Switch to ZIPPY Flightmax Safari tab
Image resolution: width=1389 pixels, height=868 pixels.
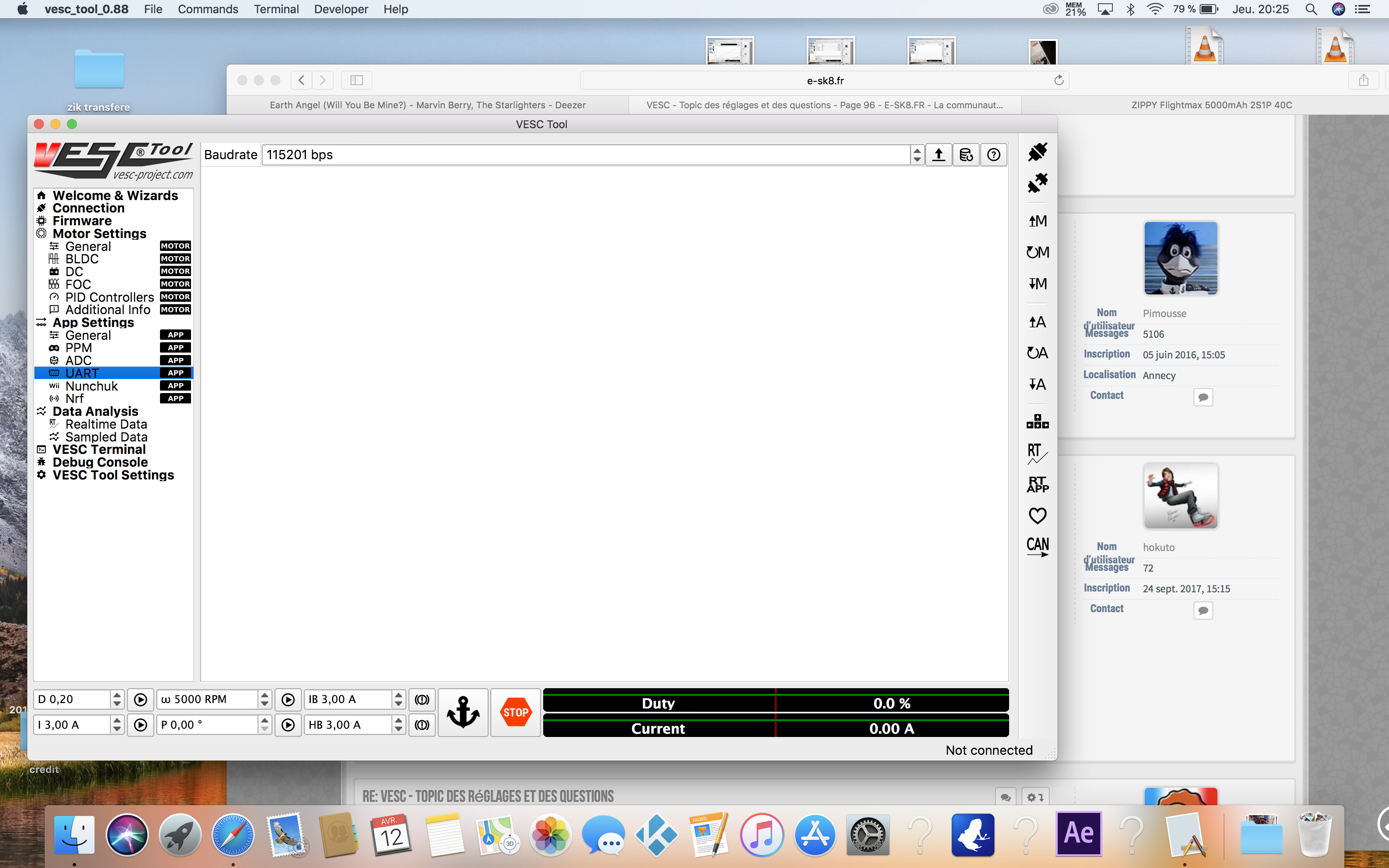click(1211, 105)
